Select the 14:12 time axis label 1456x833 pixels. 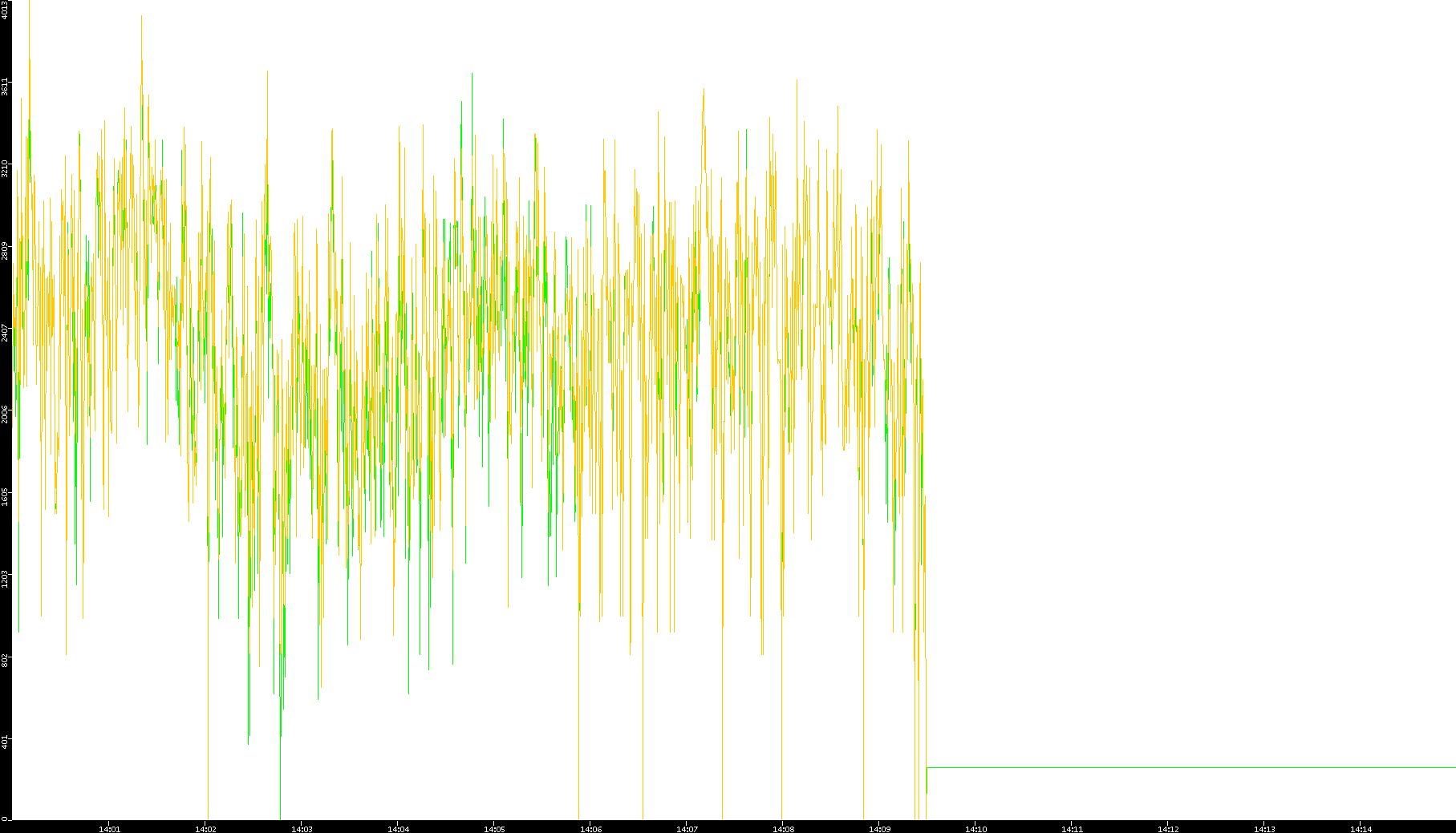(1168, 828)
